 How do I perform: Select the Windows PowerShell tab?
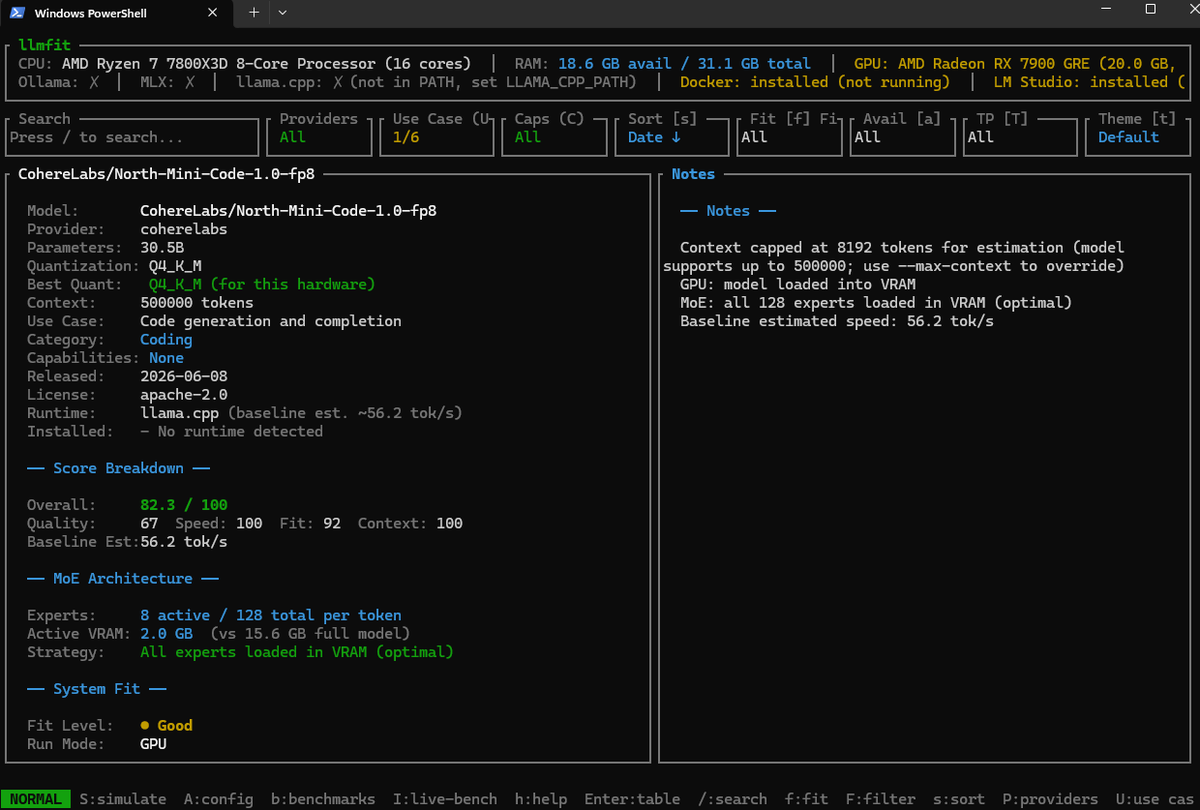click(118, 13)
